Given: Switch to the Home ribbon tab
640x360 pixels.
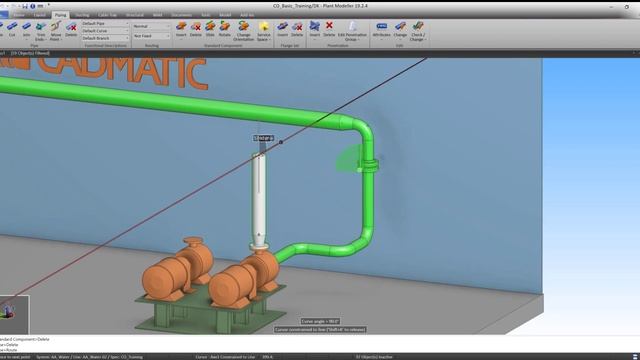Looking at the screenshot, I should coord(19,15).
